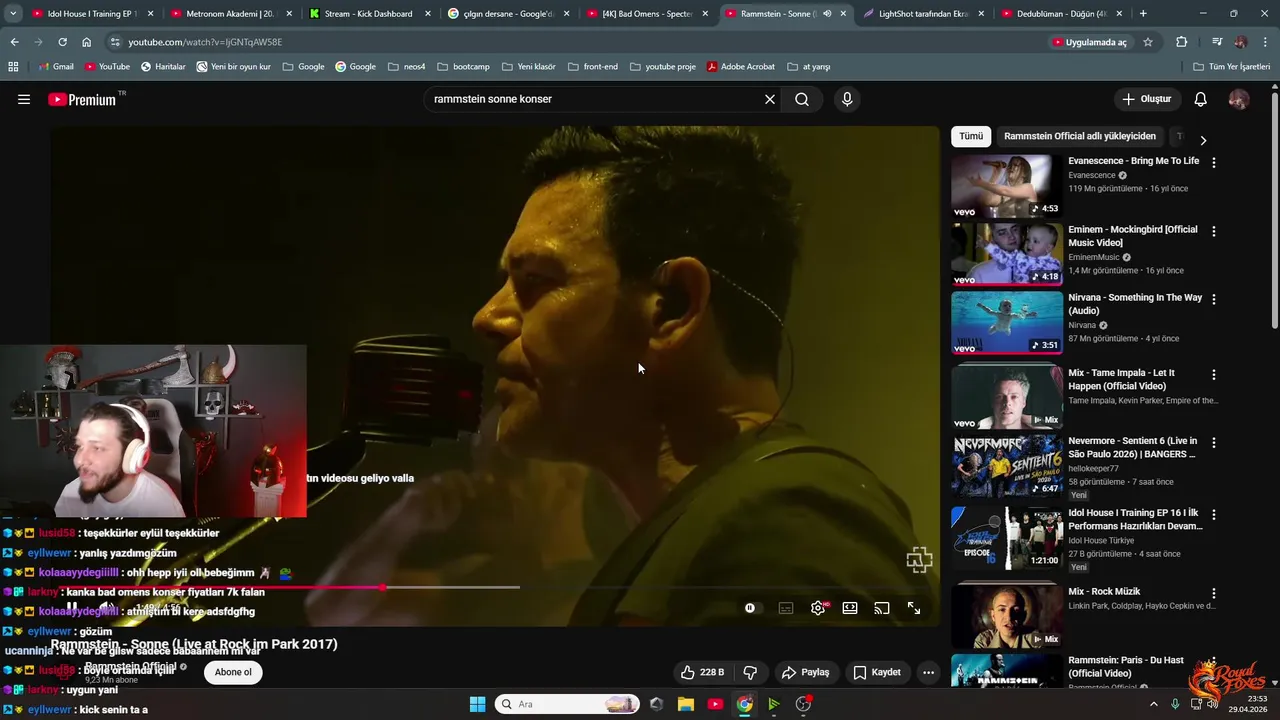Open YouTube notifications bell

coord(1201,99)
